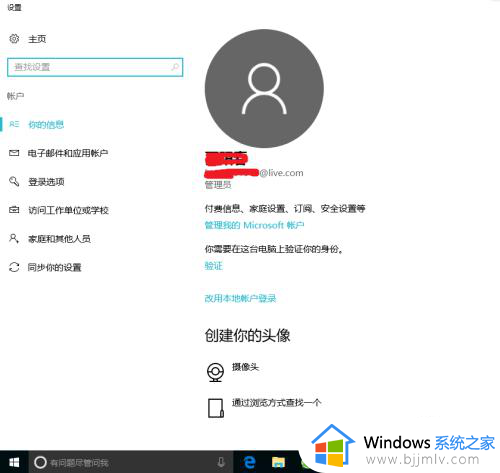Image resolution: width=500 pixels, height=473 pixels.
Task: Open 访问工作单位或学校 section
Action: click(x=68, y=210)
